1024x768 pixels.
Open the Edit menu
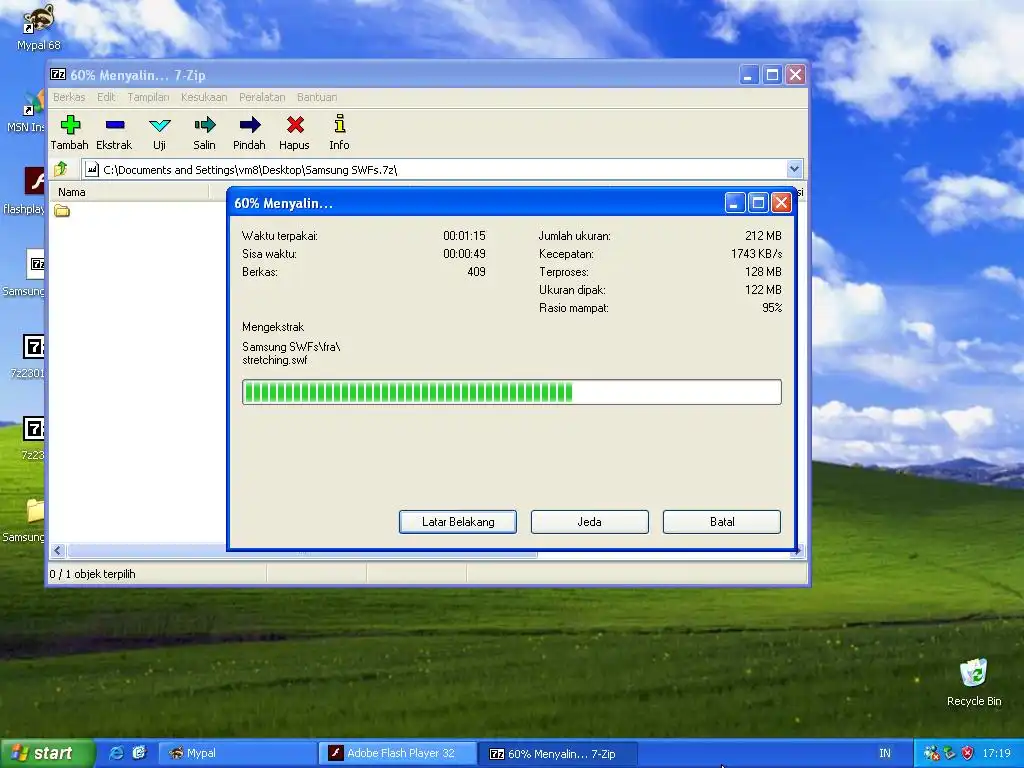pos(106,97)
